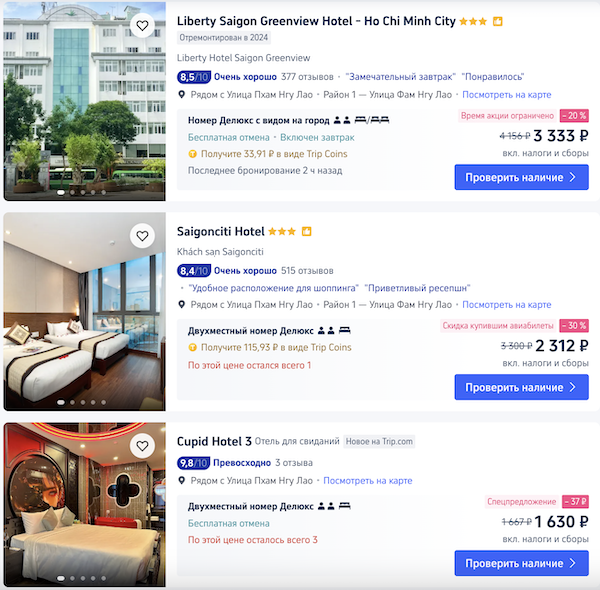Viewport: 600px width, 590px height.
Task: Favorite Cupid Hotel 3 with heart icon
Action: point(142,446)
